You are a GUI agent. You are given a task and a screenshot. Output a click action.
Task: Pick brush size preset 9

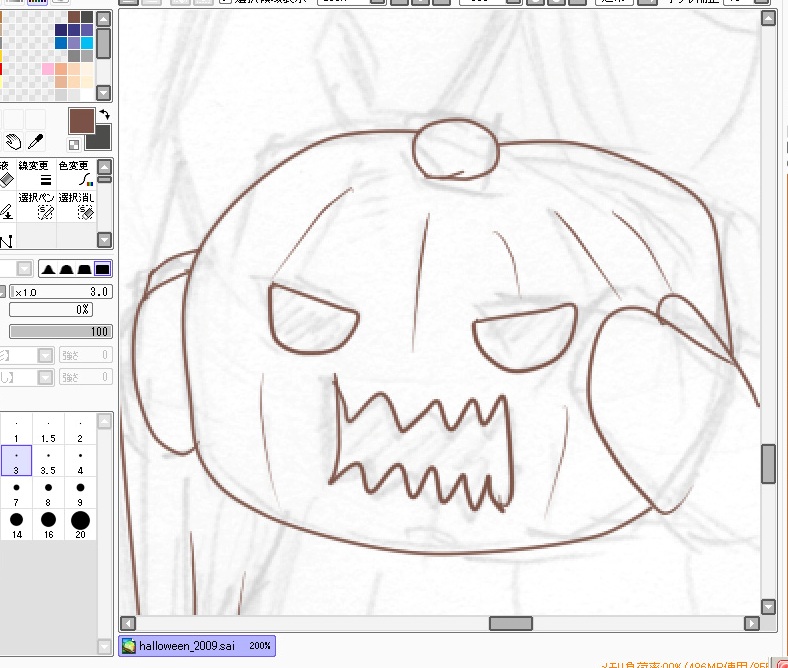pos(80,492)
